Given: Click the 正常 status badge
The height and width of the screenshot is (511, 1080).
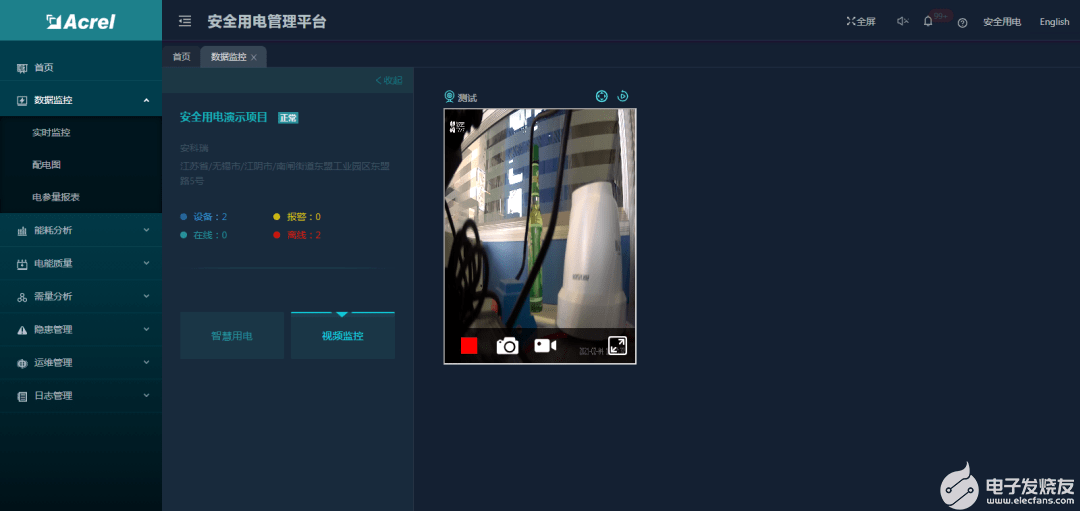Looking at the screenshot, I should [288, 118].
